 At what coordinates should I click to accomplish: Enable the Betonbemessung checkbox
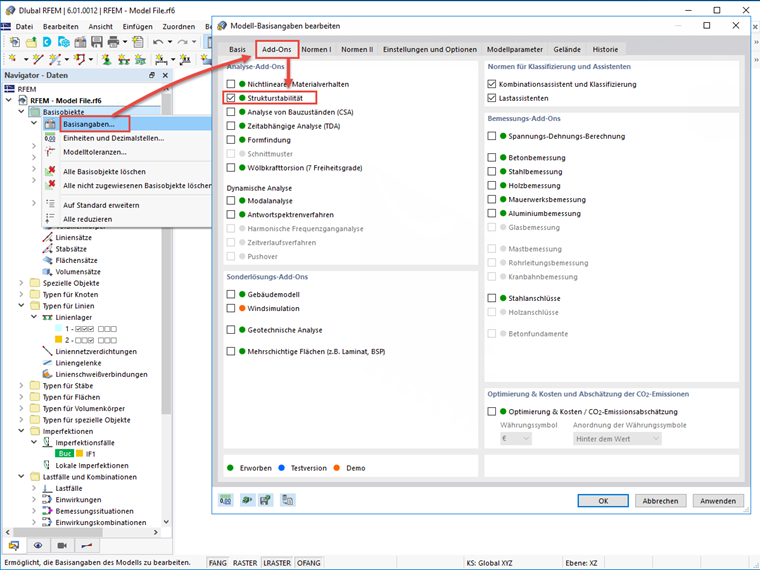point(491,158)
